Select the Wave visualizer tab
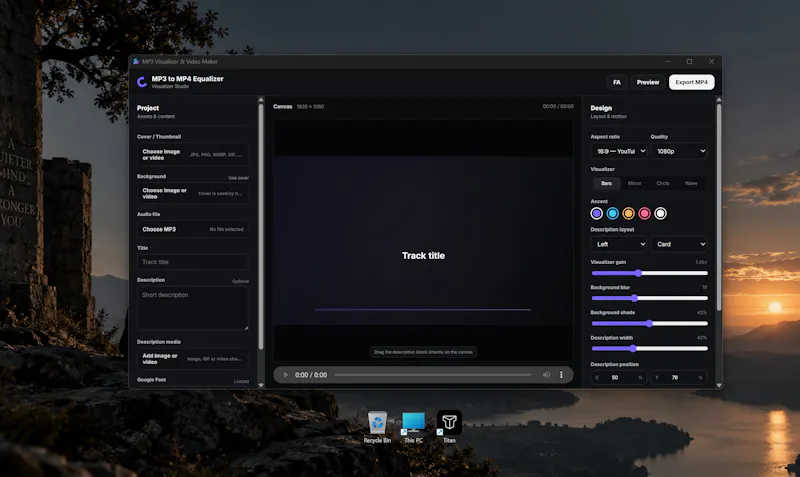The width and height of the screenshot is (800, 477). click(691, 183)
